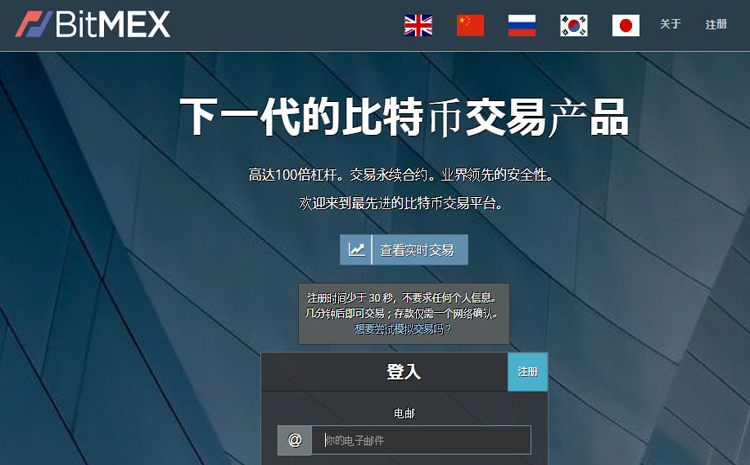Click the note line starting 几分钟后即可交易
Viewport: 750px width, 465px height.
(x=402, y=313)
